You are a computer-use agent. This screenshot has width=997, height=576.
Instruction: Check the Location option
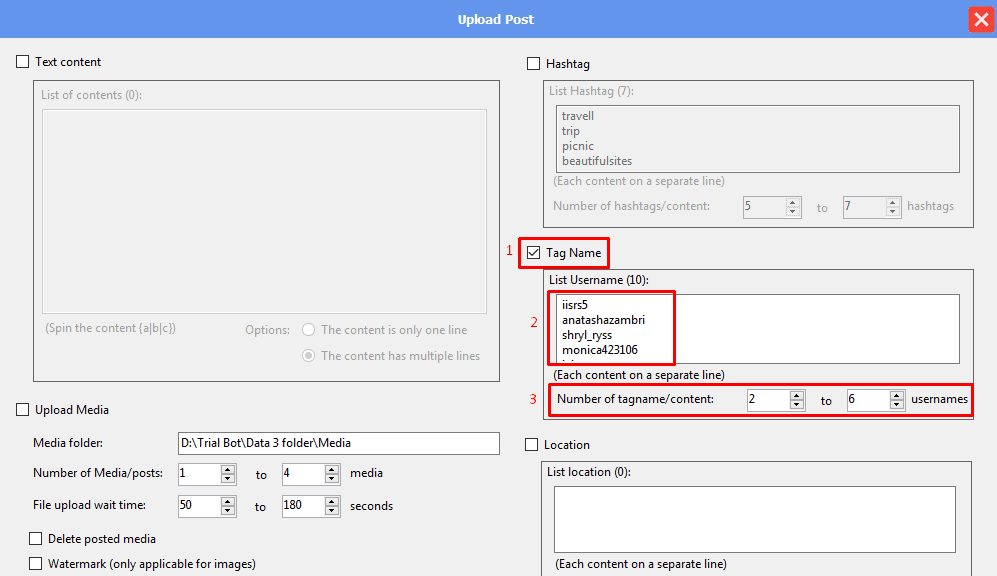tap(533, 445)
